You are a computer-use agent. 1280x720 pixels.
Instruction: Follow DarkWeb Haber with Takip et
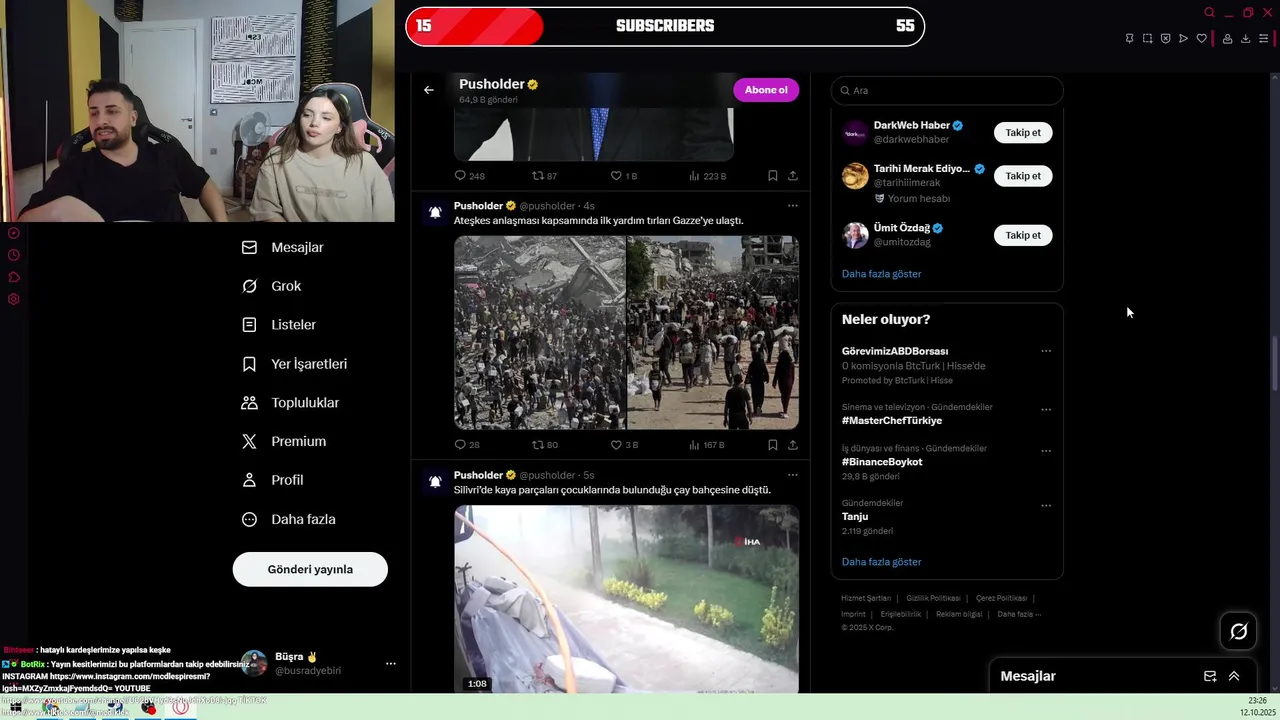pyautogui.click(x=1023, y=132)
